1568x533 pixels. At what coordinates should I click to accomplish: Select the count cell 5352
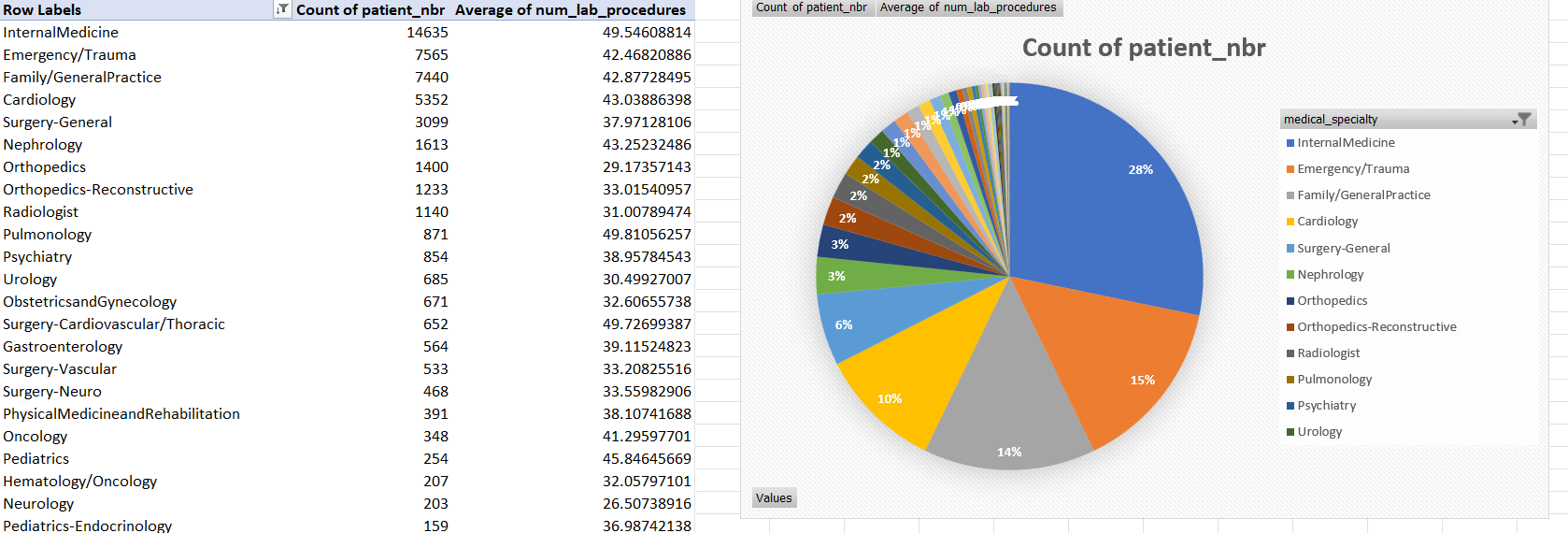(371, 99)
